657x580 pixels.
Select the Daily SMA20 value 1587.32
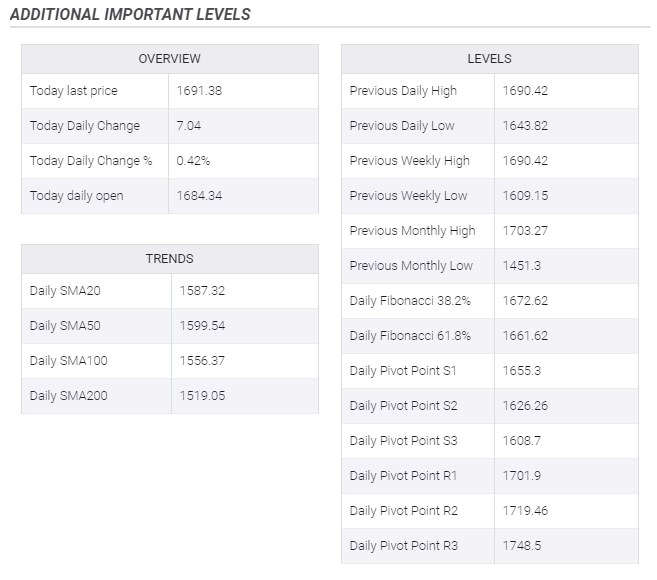pos(202,291)
